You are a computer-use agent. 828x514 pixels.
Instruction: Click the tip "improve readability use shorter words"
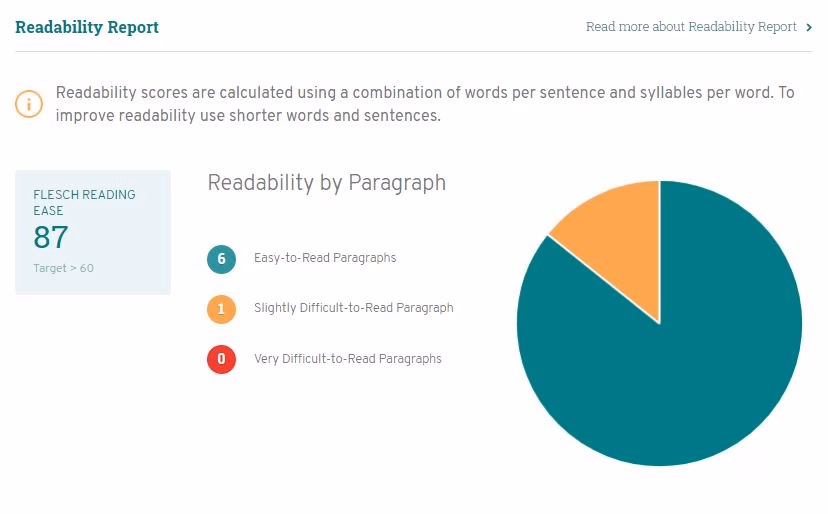pos(248,115)
